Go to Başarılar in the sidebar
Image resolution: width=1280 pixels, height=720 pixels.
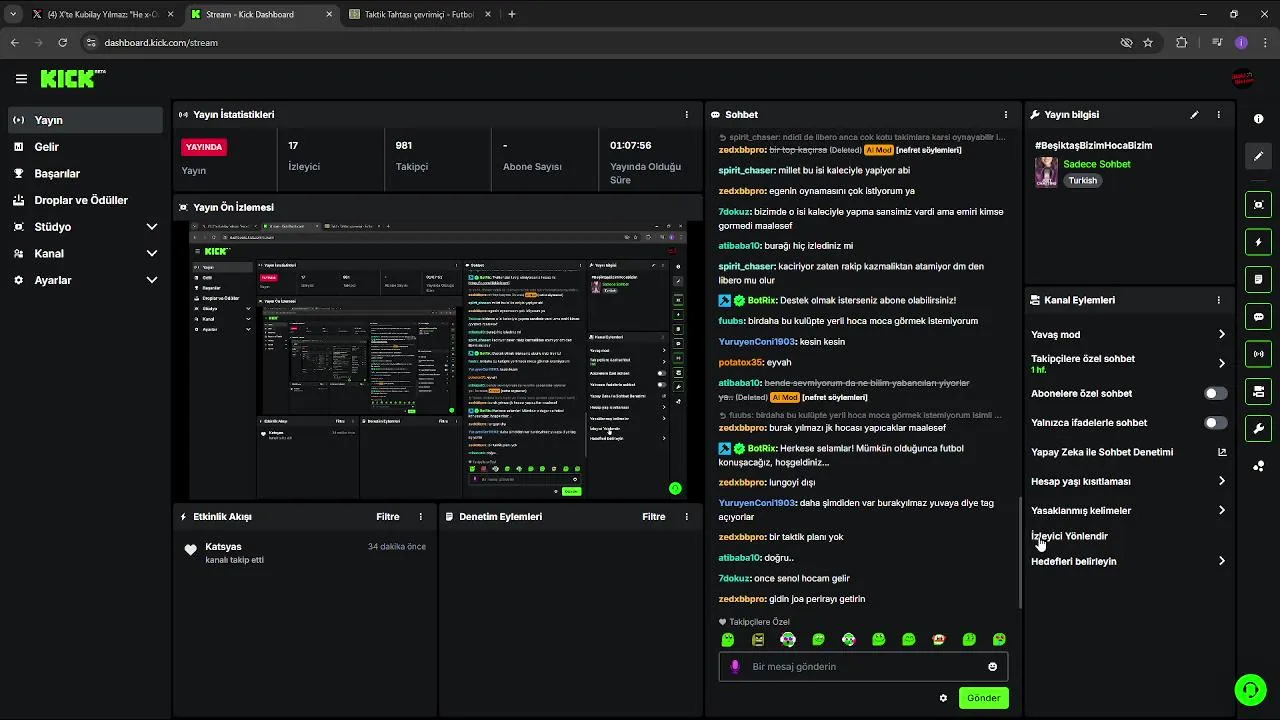coord(85,173)
